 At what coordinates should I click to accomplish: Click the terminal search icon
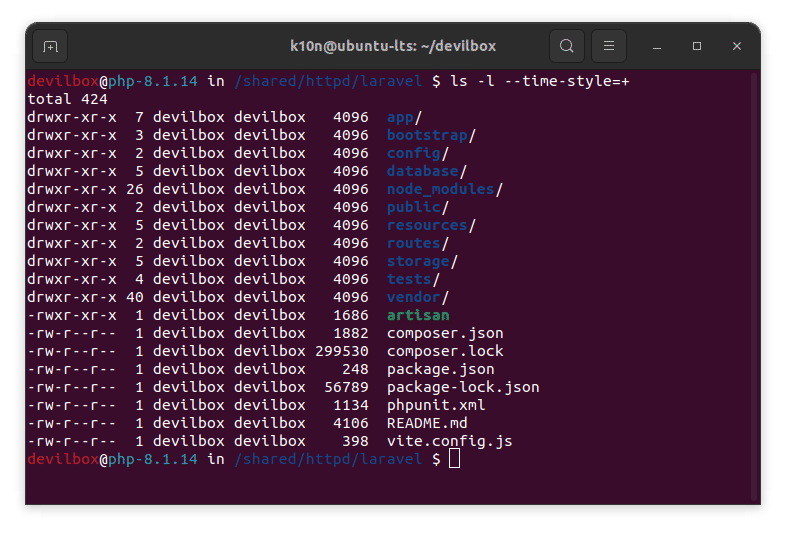(x=567, y=46)
